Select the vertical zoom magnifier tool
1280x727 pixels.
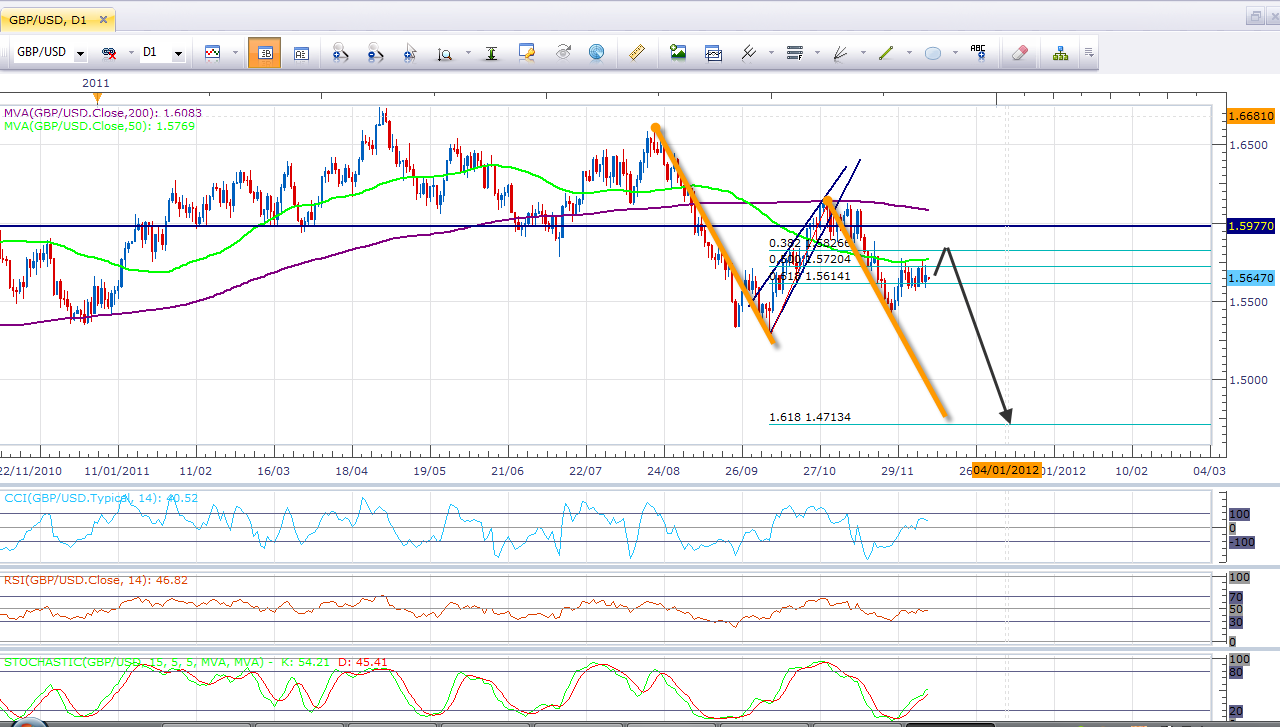445,53
